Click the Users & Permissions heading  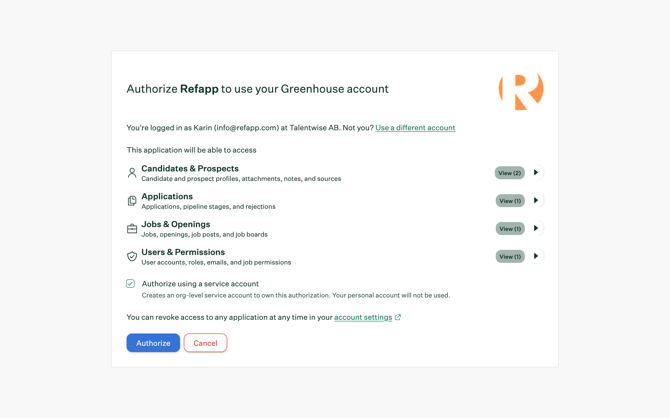coord(183,252)
